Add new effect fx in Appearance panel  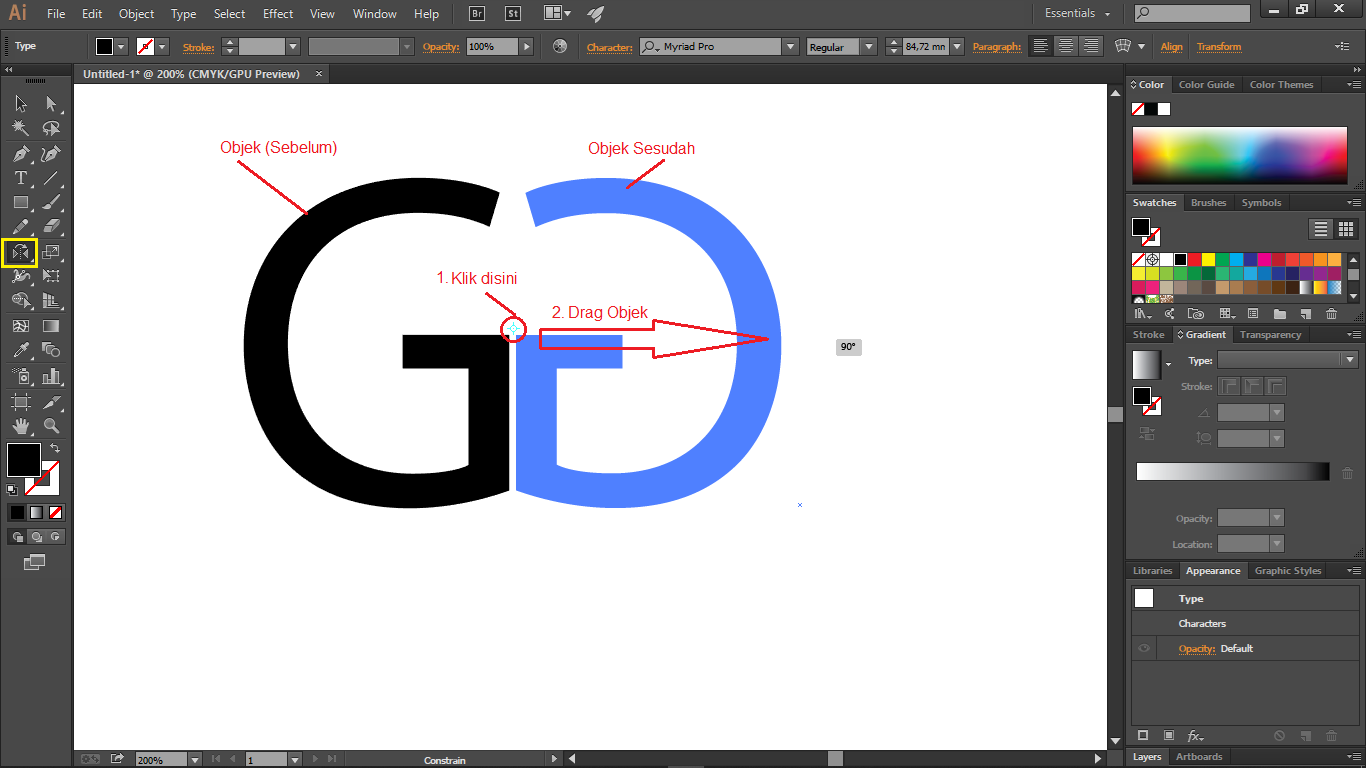(x=1194, y=736)
